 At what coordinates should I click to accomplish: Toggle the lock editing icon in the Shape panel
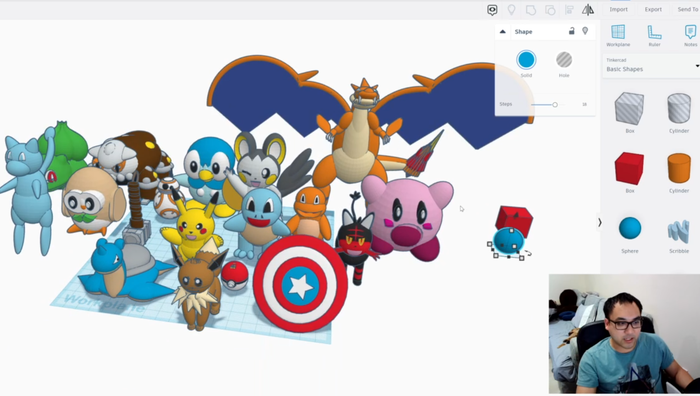tap(571, 31)
